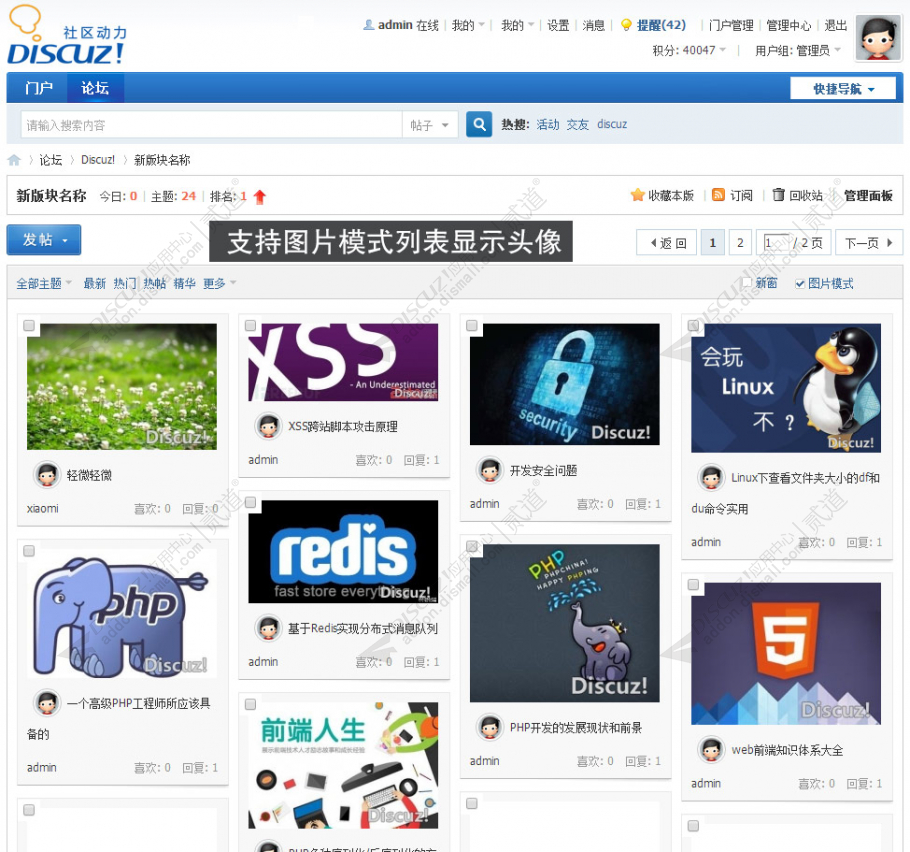
Task: Click the star icon beside 收藏本版
Action: 637,195
